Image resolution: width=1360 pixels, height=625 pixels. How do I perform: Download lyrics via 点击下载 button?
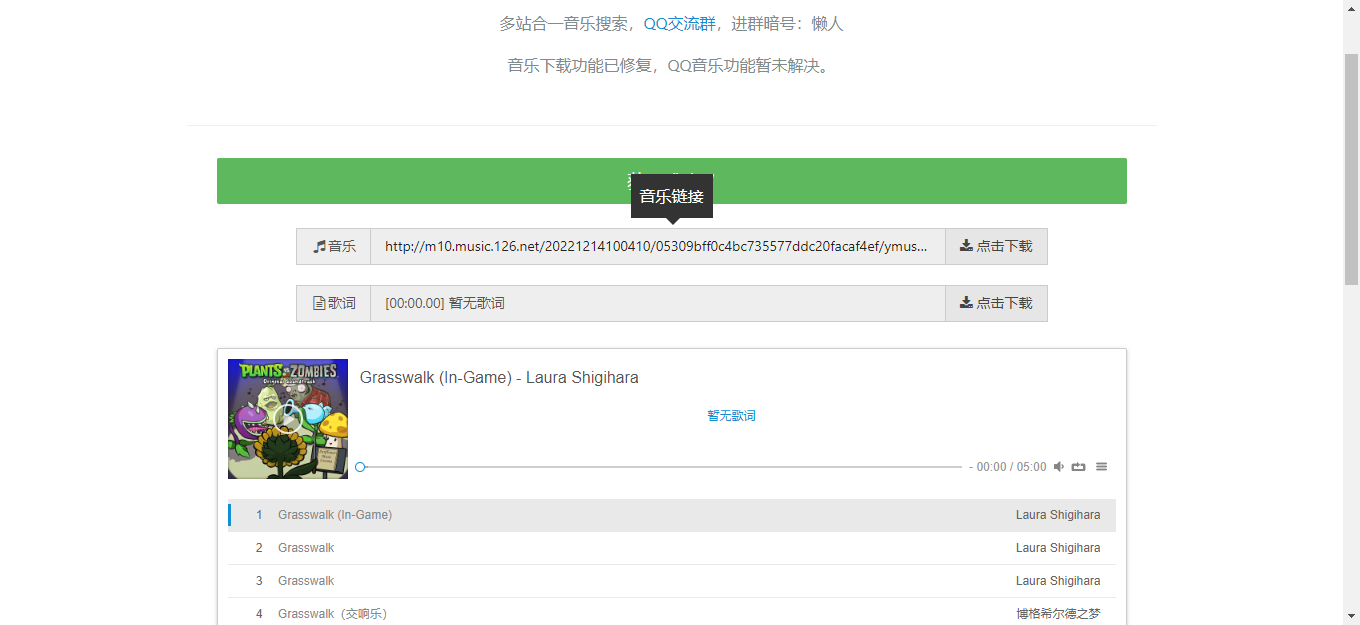[996, 303]
